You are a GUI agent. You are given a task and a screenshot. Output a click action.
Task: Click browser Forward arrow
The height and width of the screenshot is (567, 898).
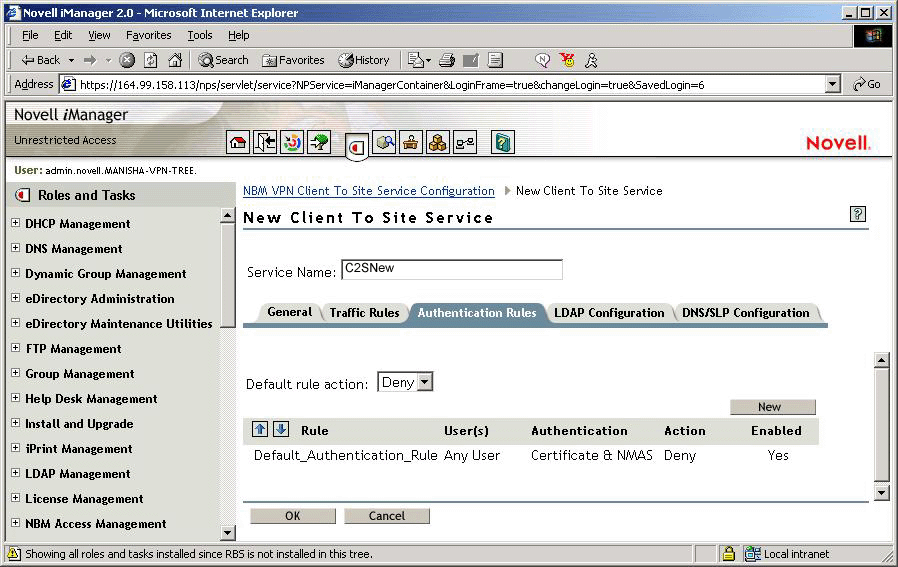[90, 60]
